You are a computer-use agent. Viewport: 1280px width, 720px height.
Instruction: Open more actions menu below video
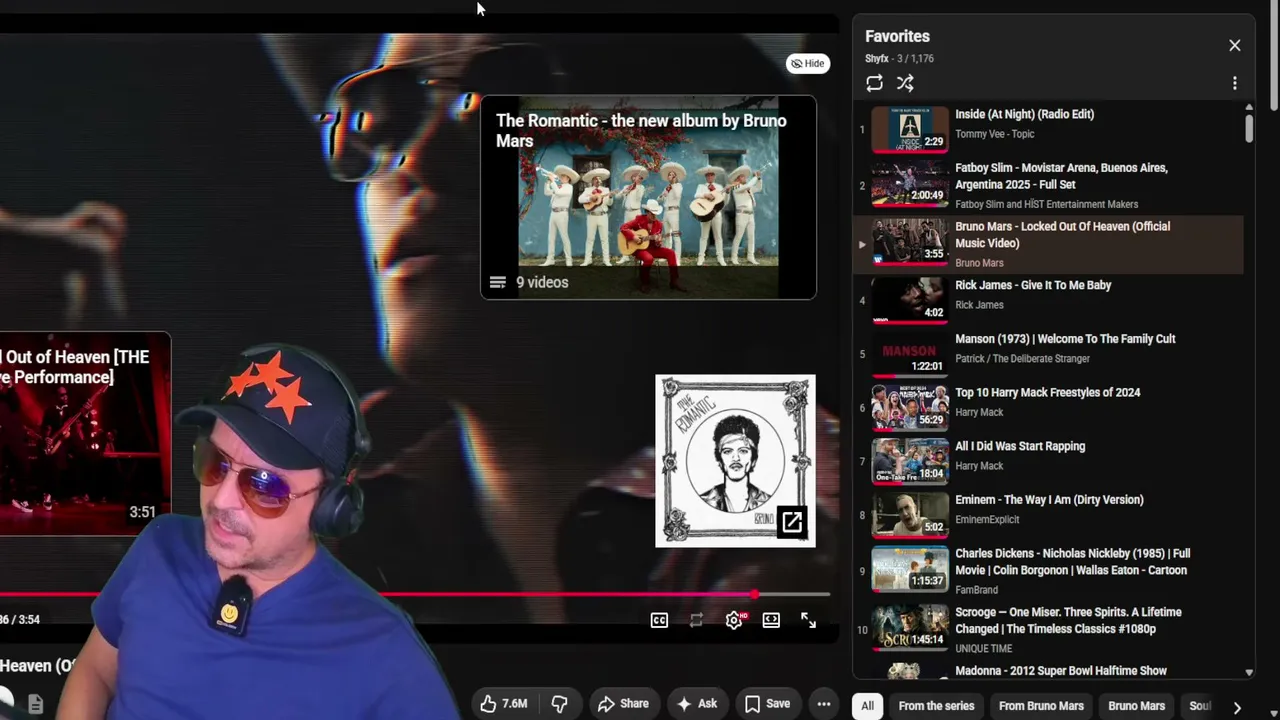[x=823, y=704]
